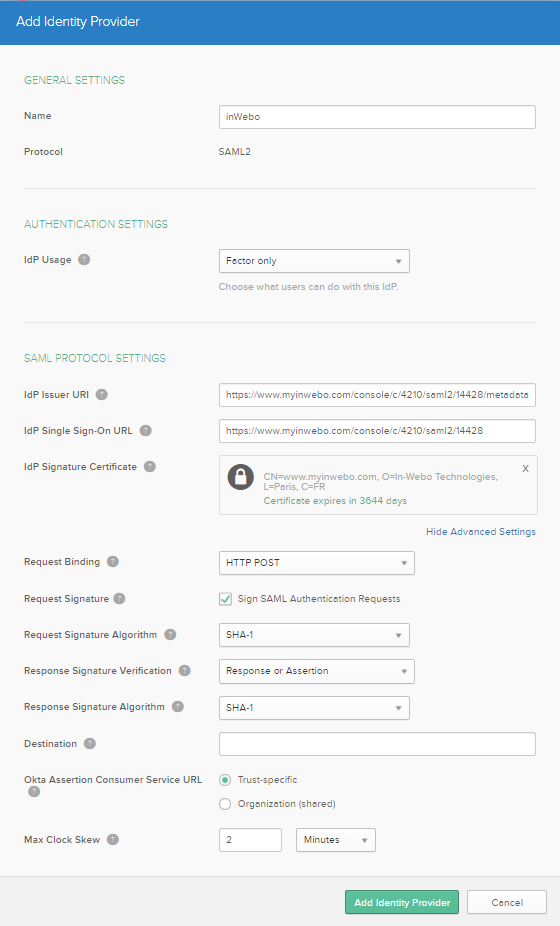Show help for Request Binding
This screenshot has height=926, width=560.
(x=113, y=562)
